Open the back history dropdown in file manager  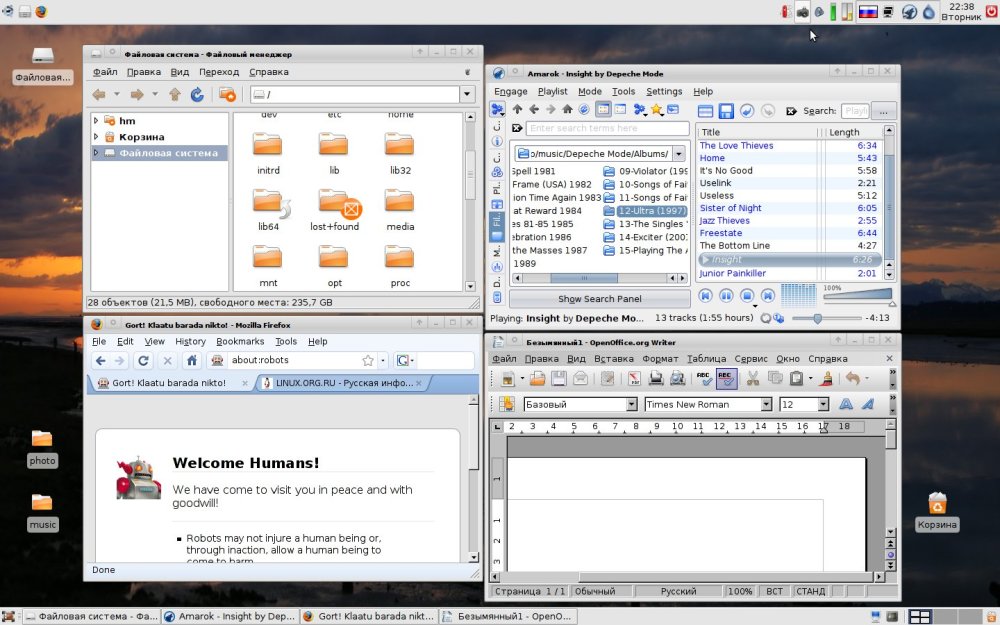pyautogui.click(x=117, y=94)
